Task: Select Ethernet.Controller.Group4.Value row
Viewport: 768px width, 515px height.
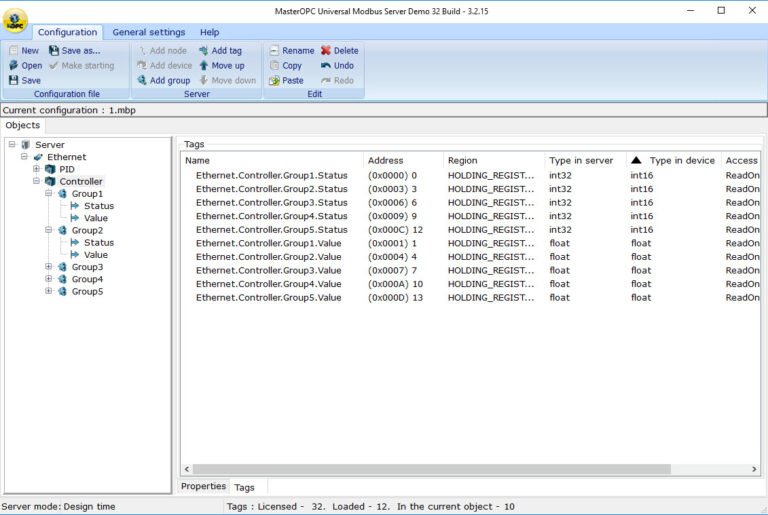Action: (x=471, y=284)
